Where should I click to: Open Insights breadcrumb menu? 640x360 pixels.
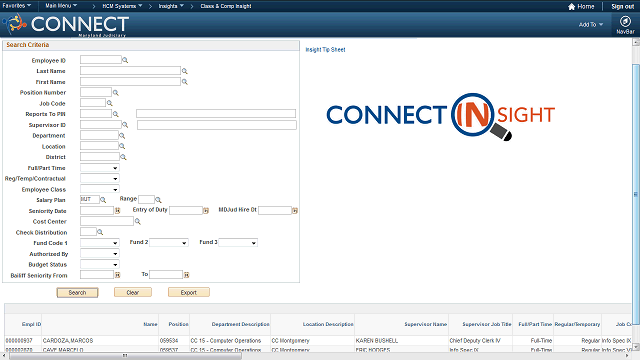pyautogui.click(x=171, y=6)
